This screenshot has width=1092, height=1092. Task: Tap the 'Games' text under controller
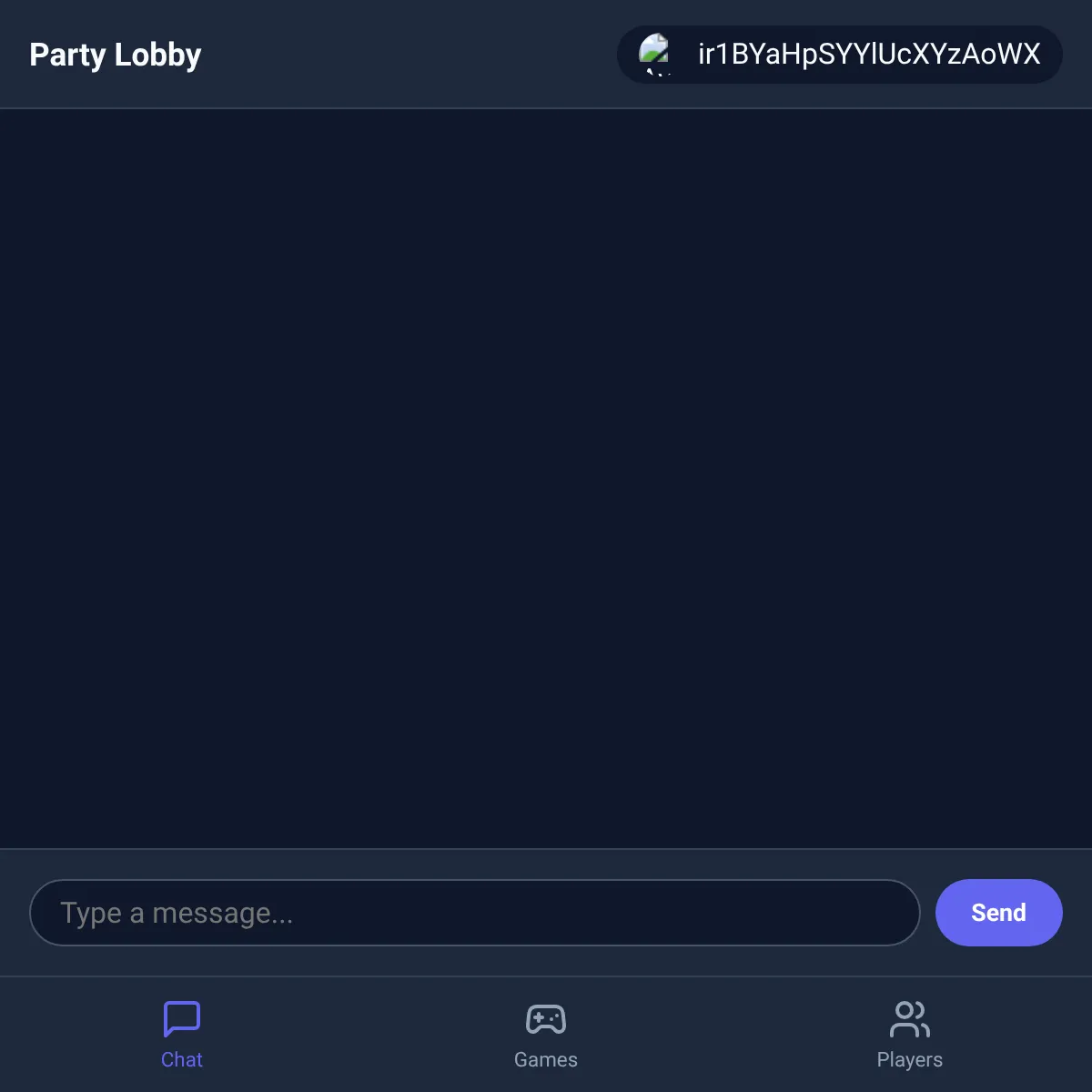point(546,1059)
